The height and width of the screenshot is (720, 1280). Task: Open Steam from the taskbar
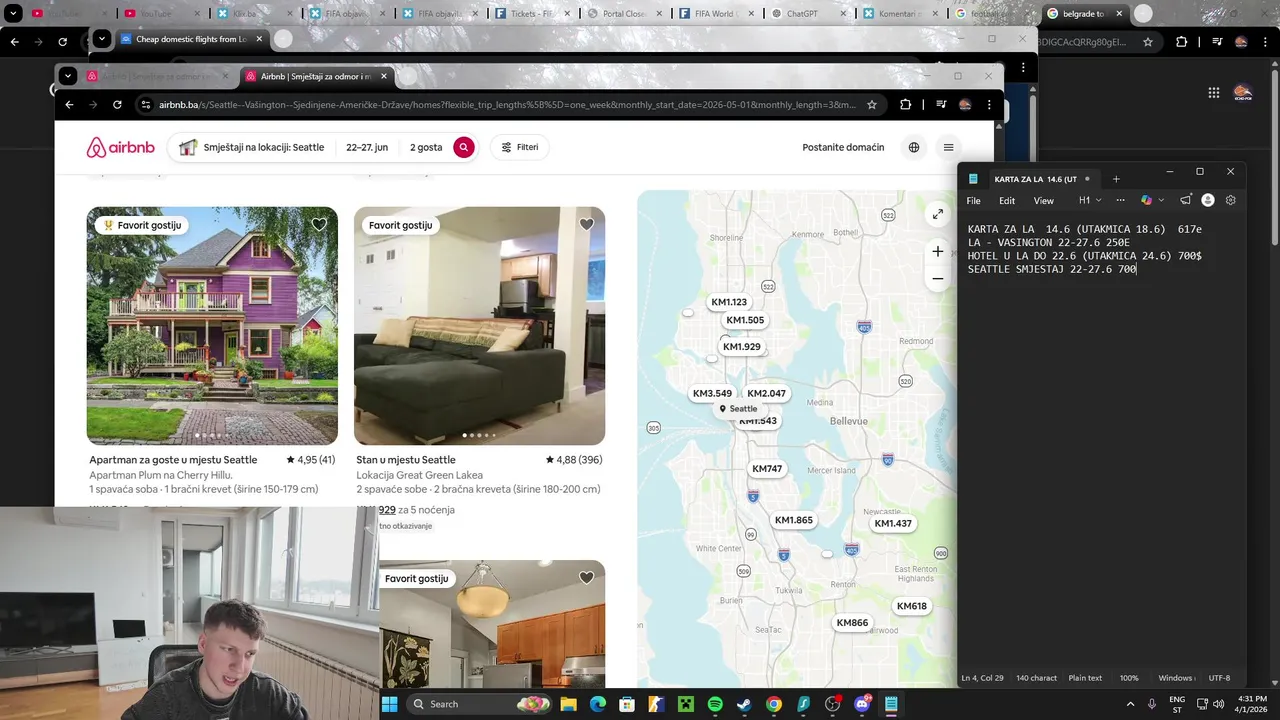tap(744, 704)
